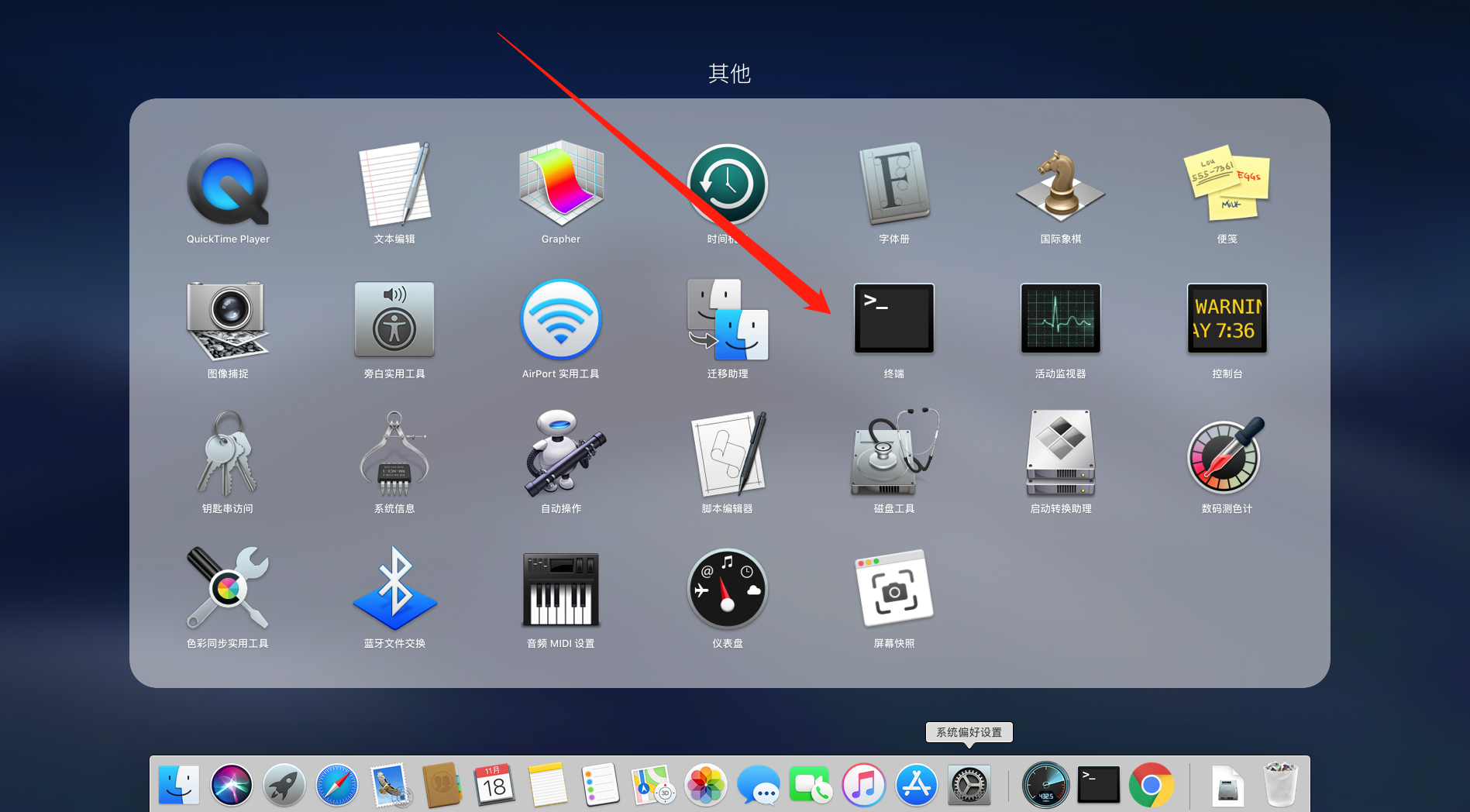
Task: Click the Launchpad rocket in the Dock
Action: coord(284,785)
